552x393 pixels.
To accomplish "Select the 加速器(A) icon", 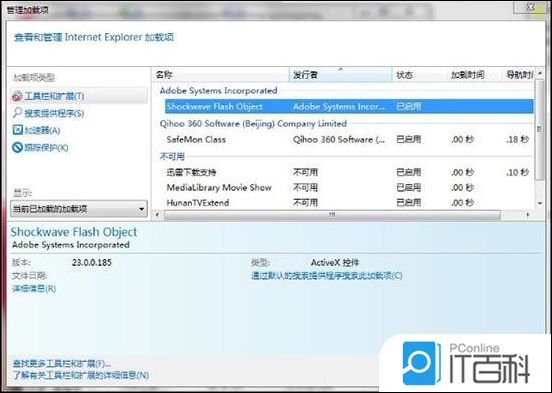I will click(17, 130).
